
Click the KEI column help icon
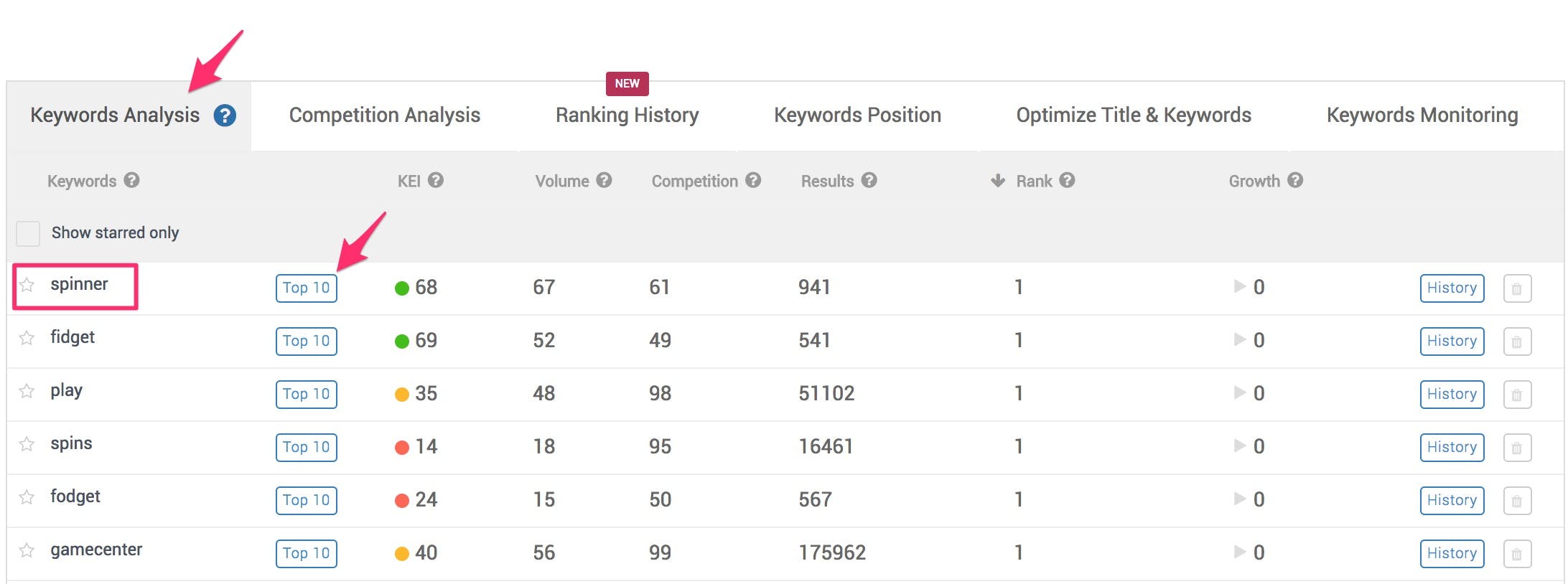(436, 181)
